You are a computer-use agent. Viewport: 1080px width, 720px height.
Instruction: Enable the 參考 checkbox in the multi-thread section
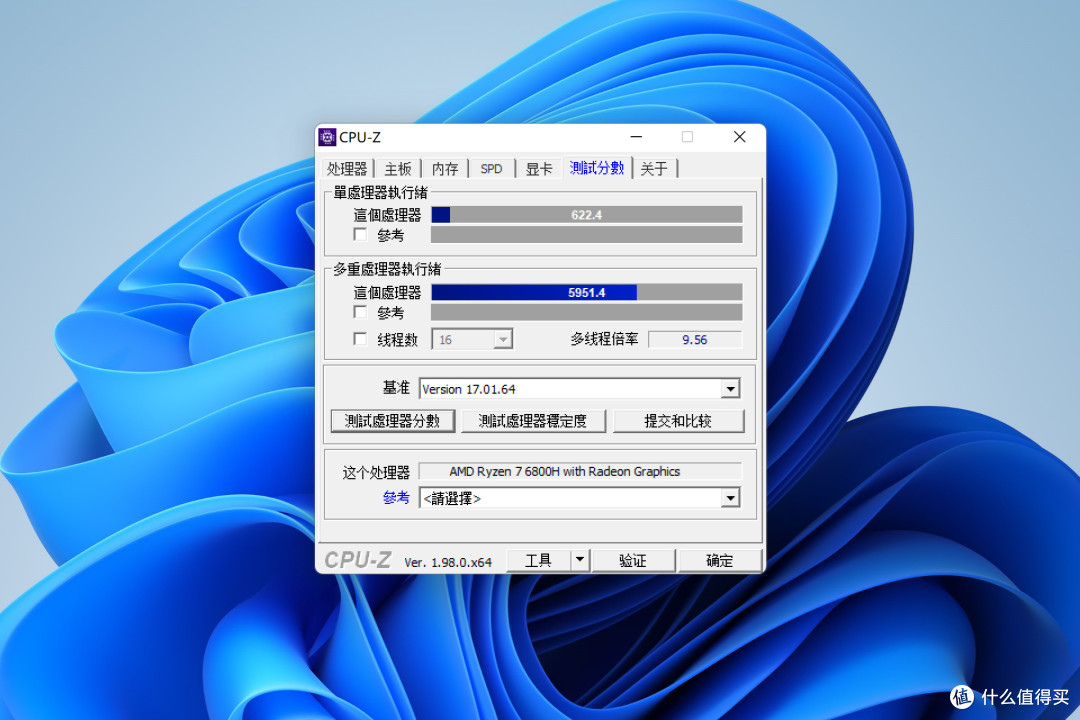click(360, 312)
